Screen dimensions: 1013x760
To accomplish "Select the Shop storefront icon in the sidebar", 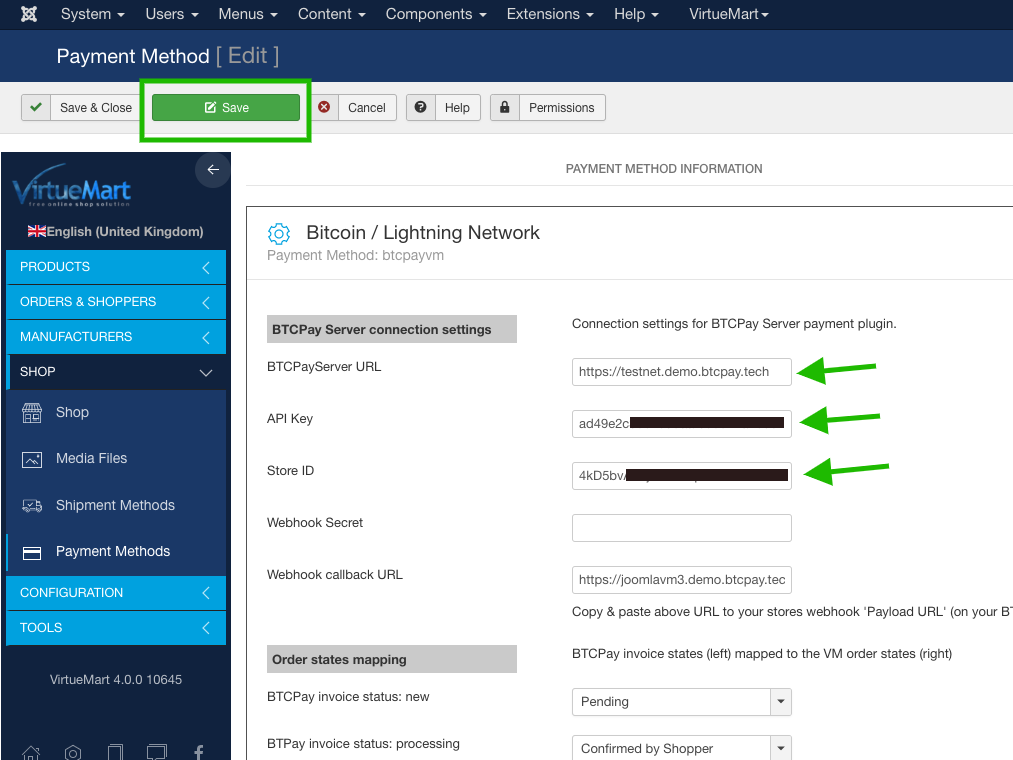I will coord(32,411).
